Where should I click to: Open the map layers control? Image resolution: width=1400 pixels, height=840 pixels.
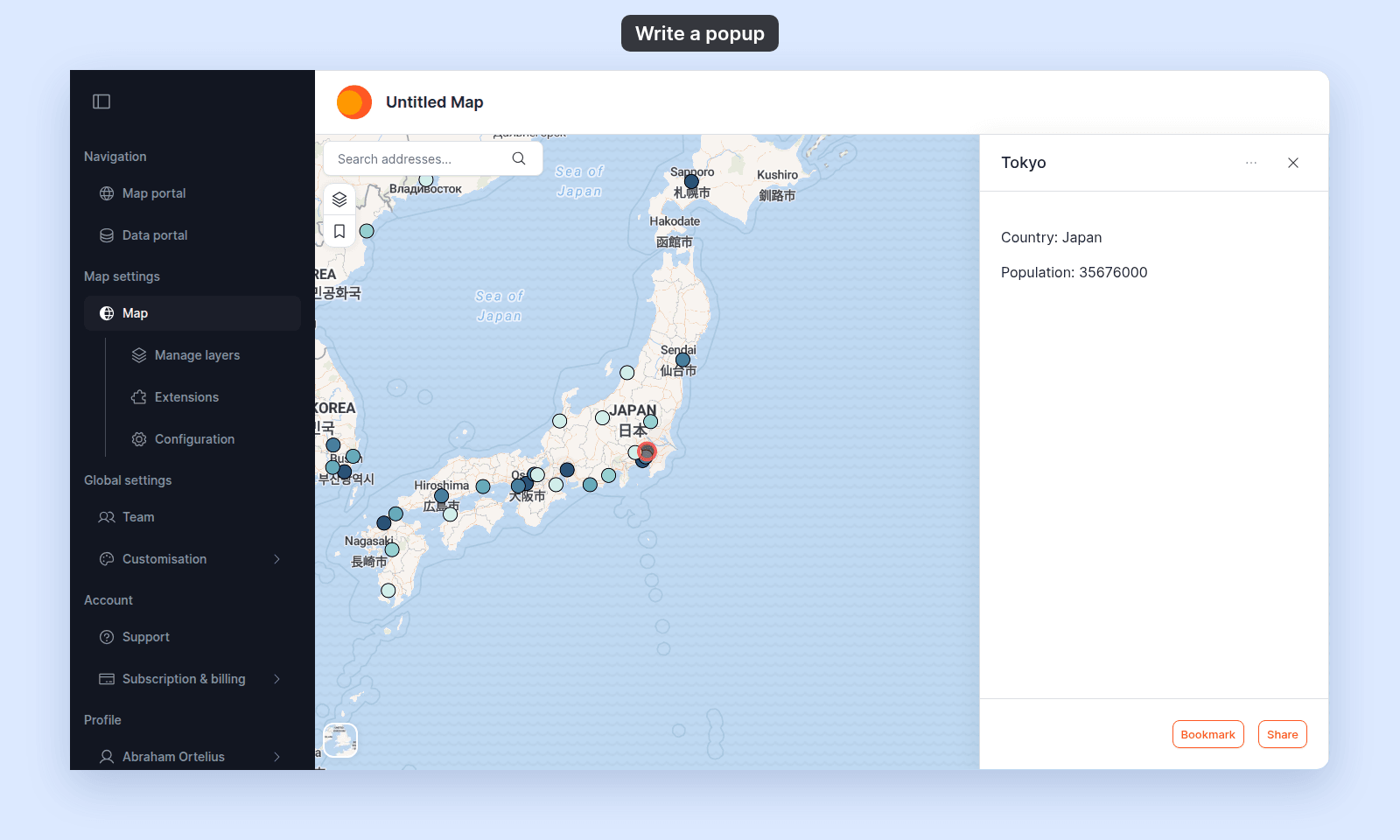[339, 199]
